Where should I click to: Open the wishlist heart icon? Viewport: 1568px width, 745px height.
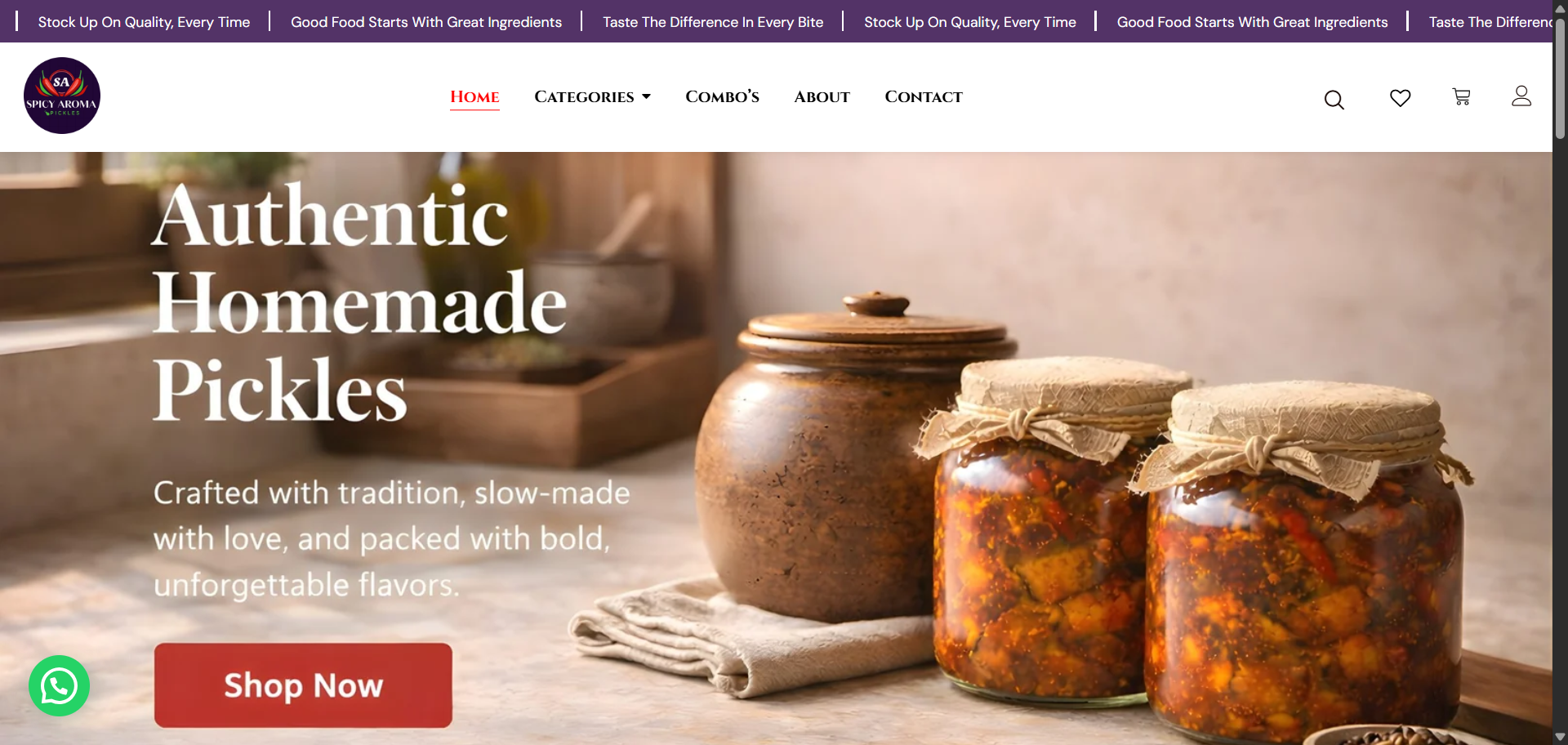(1400, 98)
